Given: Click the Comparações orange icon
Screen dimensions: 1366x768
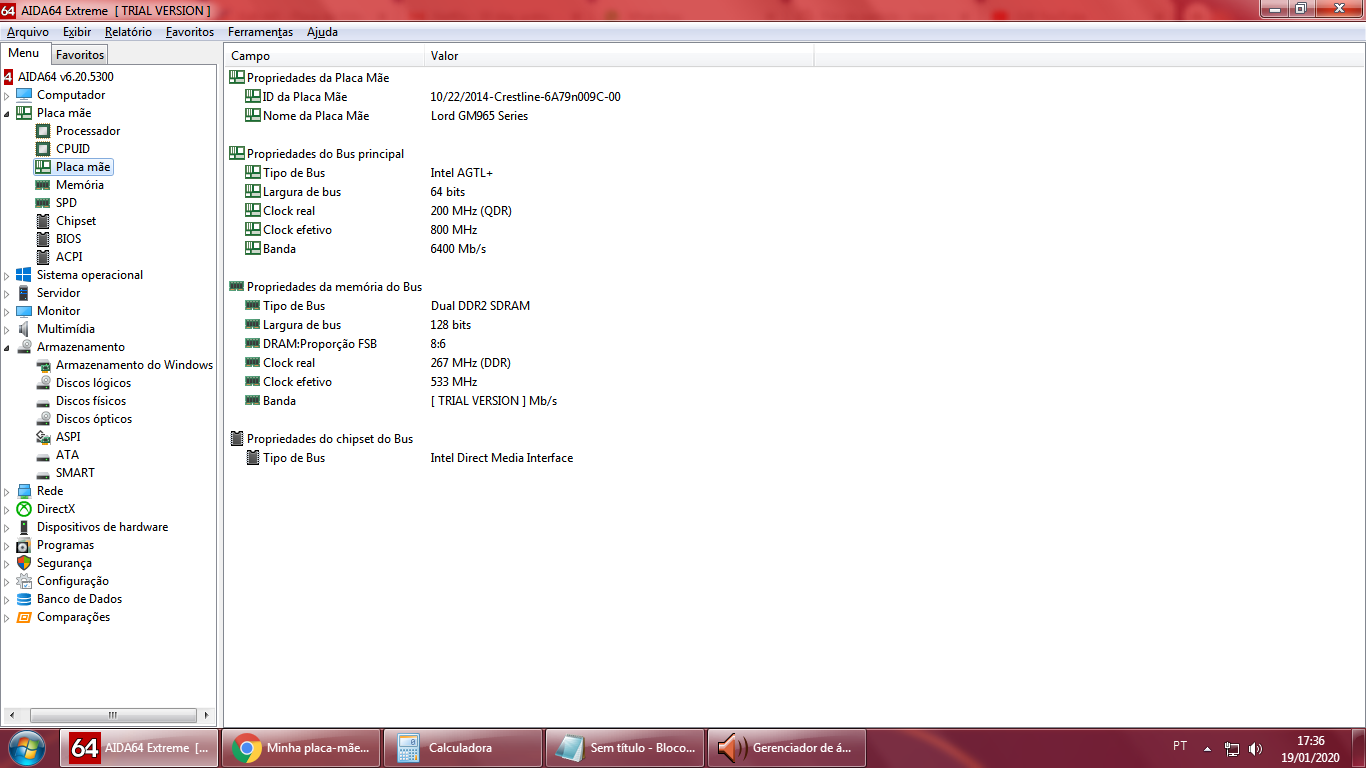Looking at the screenshot, I should click(24, 617).
